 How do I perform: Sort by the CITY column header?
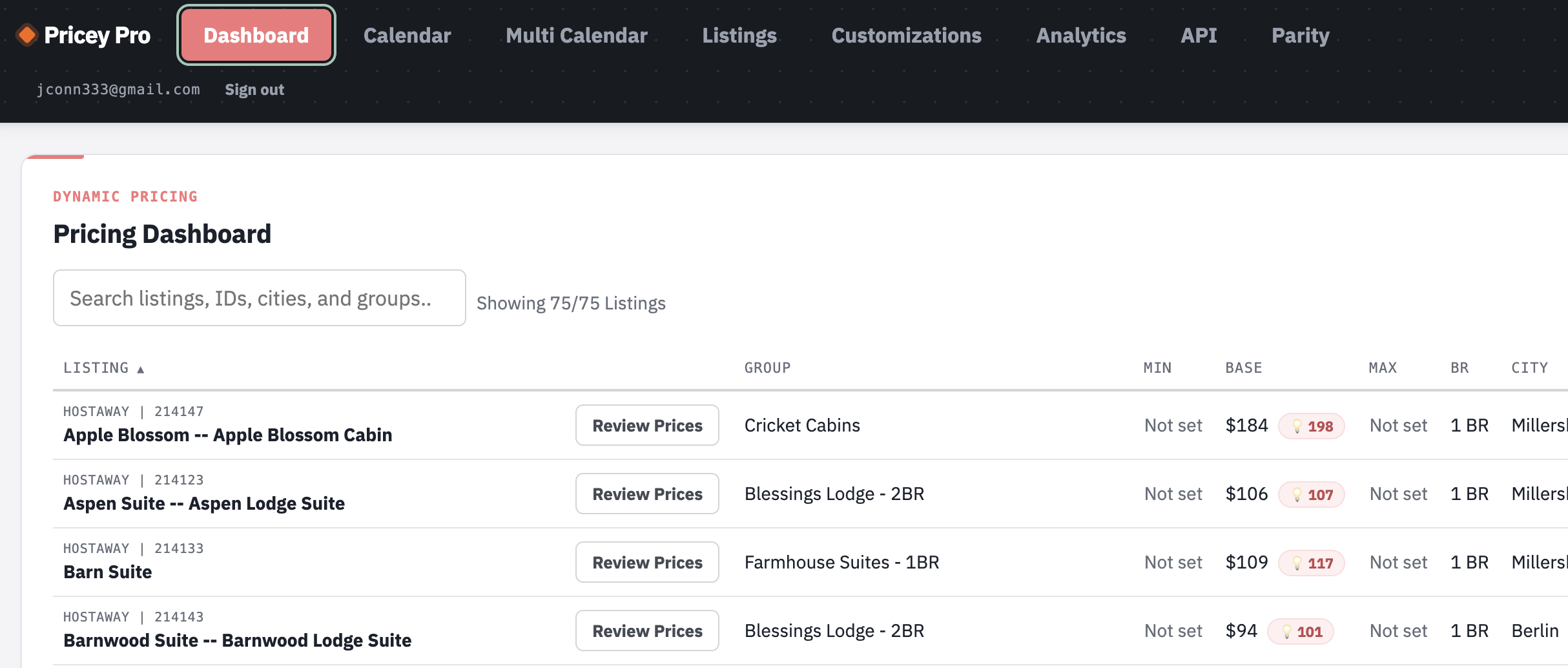pyautogui.click(x=1530, y=368)
